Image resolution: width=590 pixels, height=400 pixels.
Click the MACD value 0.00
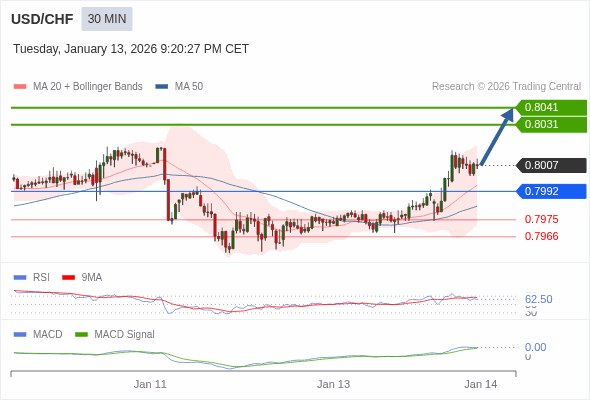click(x=535, y=347)
